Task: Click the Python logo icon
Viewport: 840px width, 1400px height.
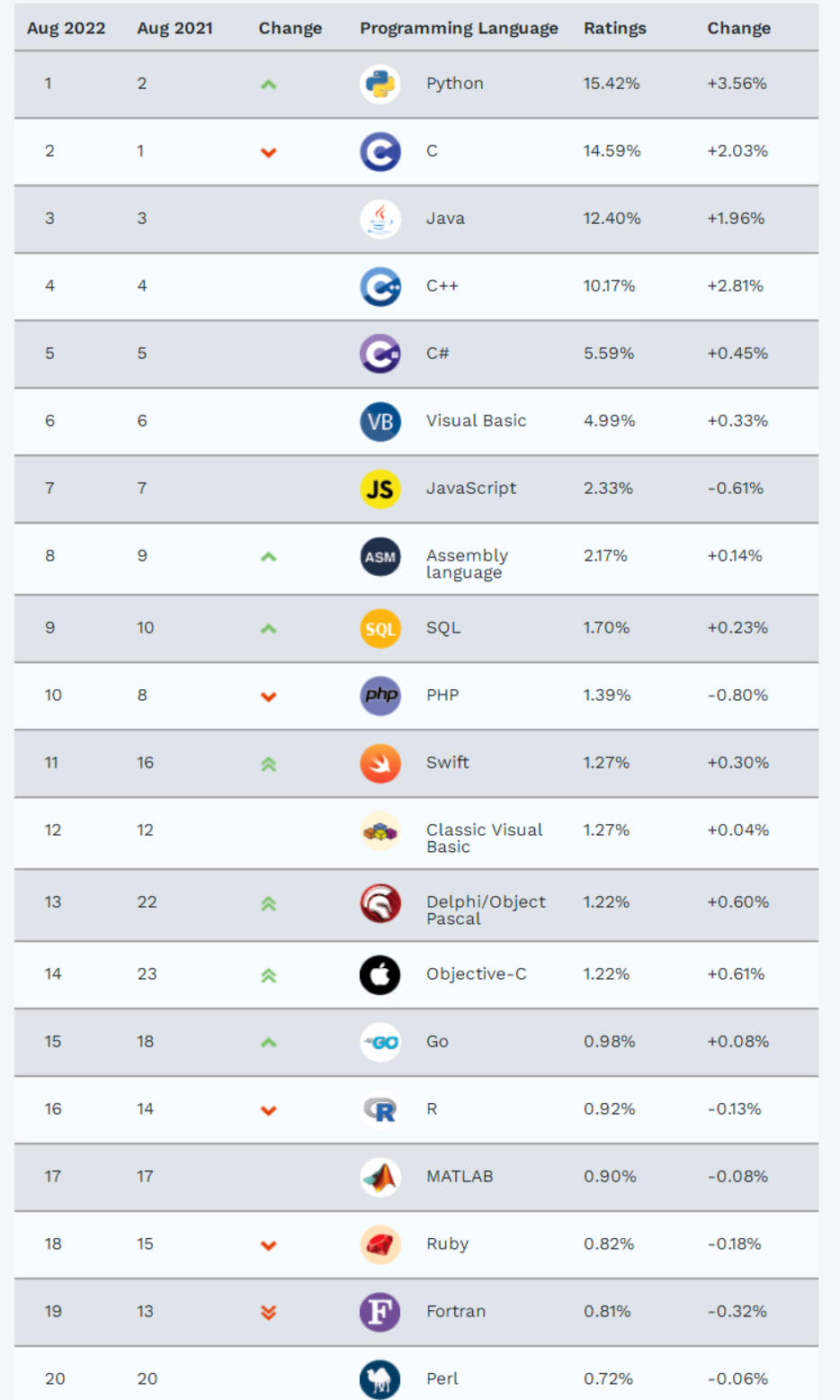Action: point(380,85)
